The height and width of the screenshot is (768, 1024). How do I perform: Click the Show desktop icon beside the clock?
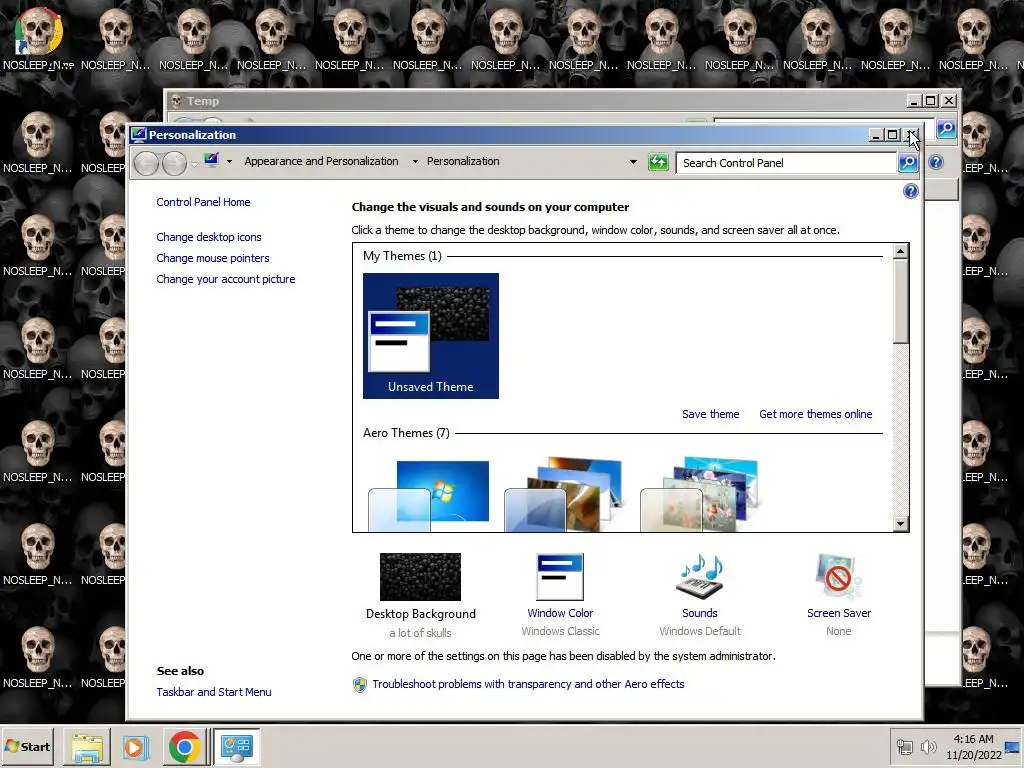[1012, 746]
